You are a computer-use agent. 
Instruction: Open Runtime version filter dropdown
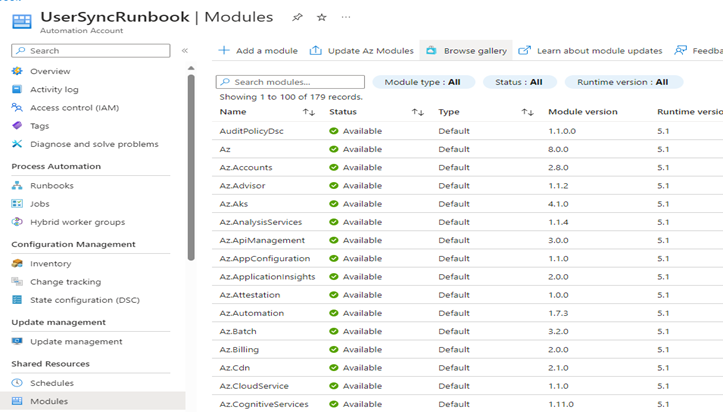click(623, 82)
